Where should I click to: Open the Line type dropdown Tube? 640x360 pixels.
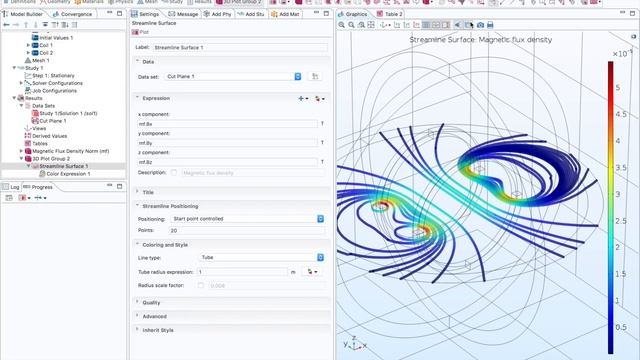point(261,257)
